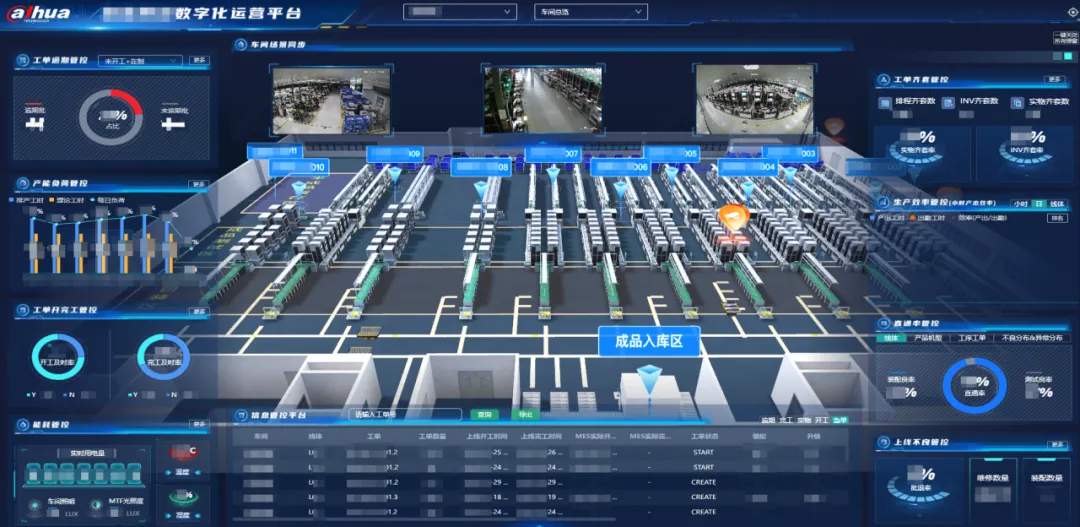Select the 产品机型 tab
The image size is (1080, 527).
pos(926,338)
